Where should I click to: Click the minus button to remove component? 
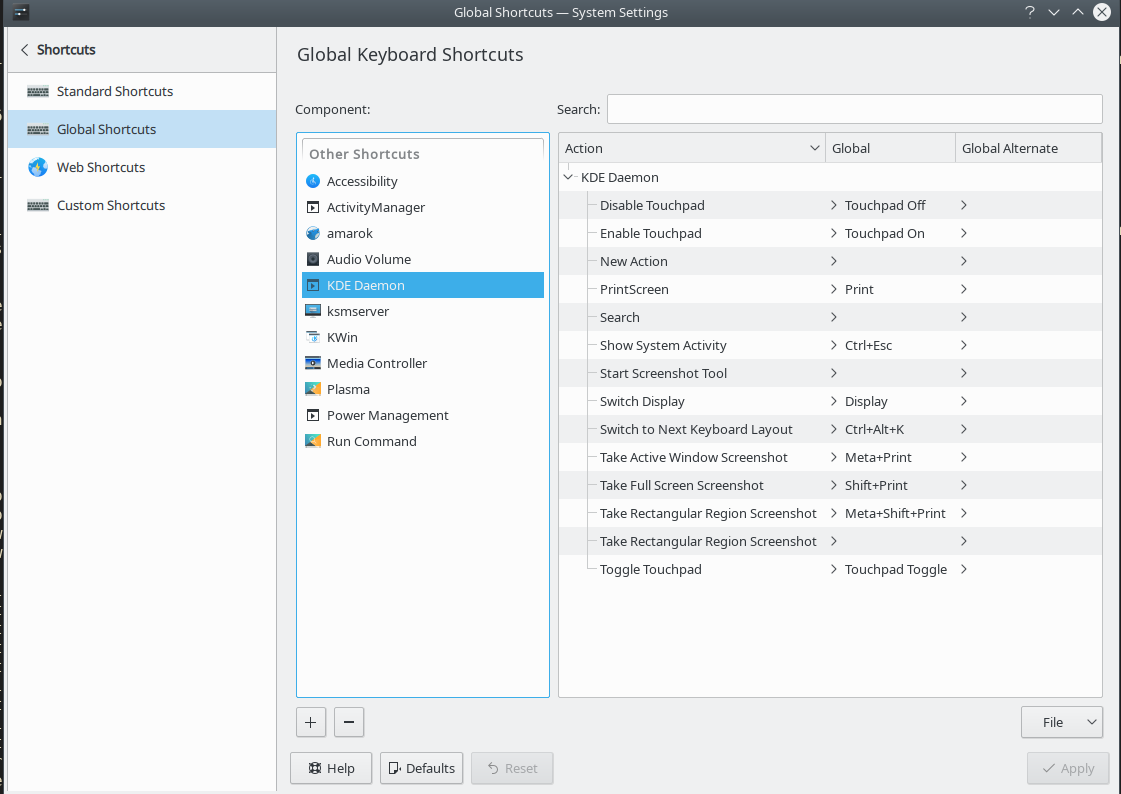(x=348, y=721)
